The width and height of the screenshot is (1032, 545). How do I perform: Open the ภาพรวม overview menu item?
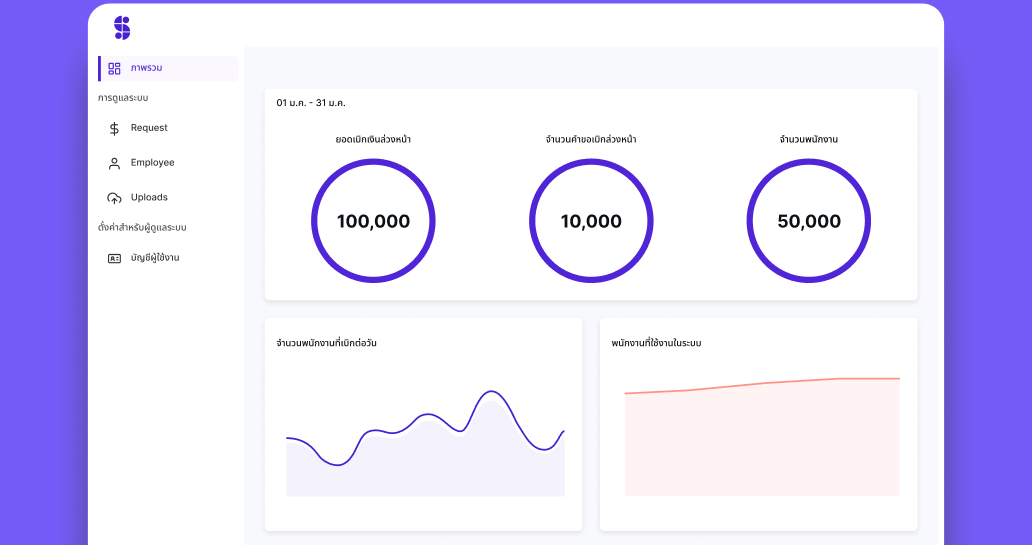(x=146, y=68)
